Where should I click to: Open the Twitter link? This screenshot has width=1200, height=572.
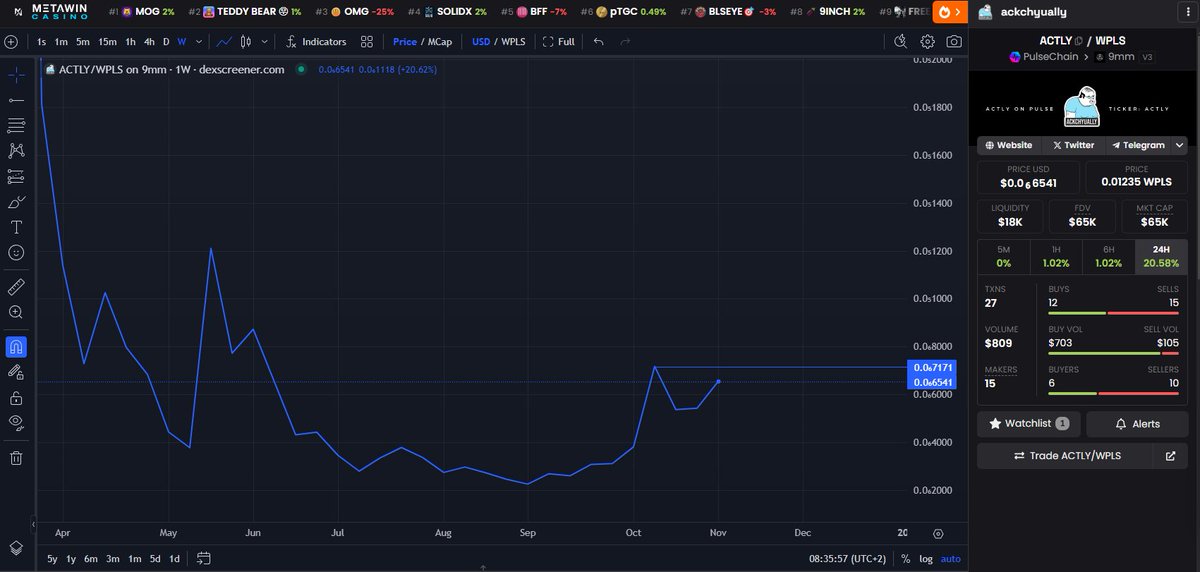tap(1074, 145)
